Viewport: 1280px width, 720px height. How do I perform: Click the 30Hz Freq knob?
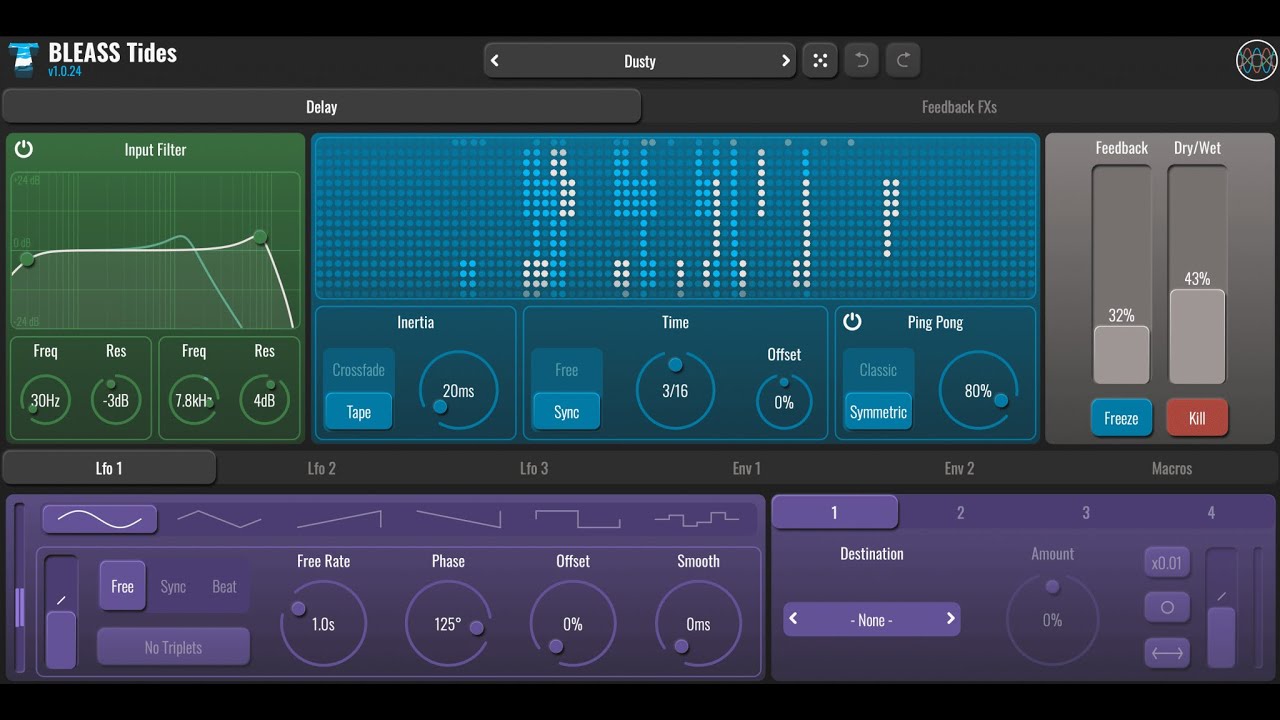[45, 401]
